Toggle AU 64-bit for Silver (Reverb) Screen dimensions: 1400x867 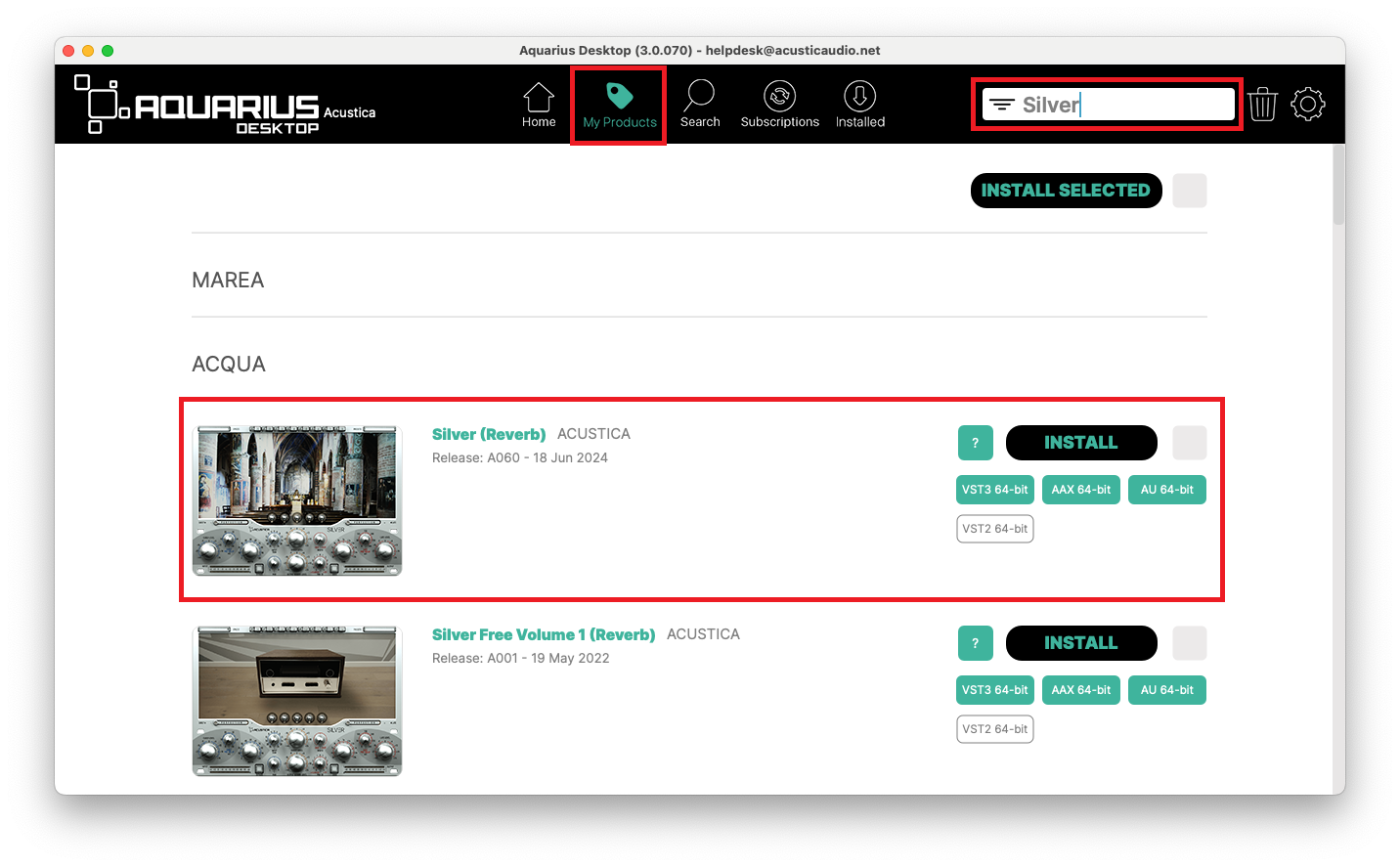tap(1167, 490)
